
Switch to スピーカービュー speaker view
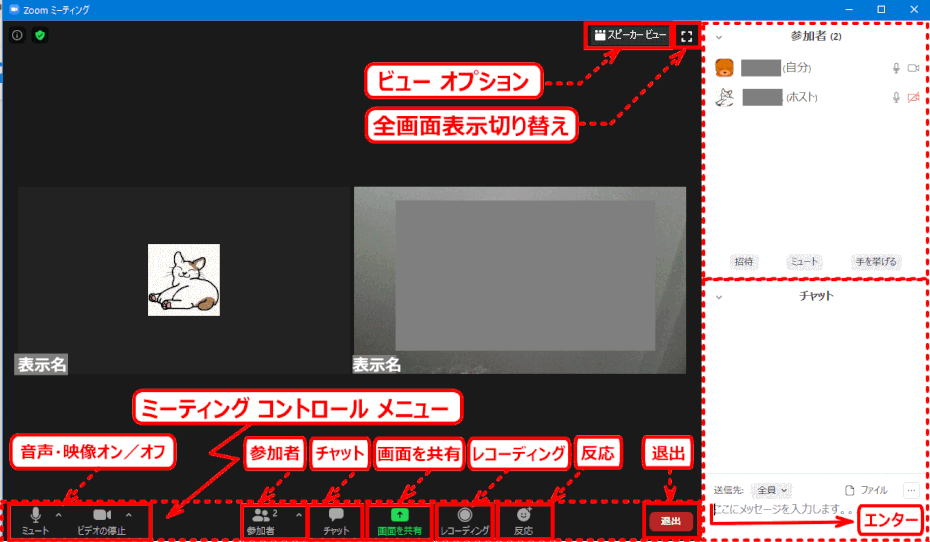click(630, 36)
